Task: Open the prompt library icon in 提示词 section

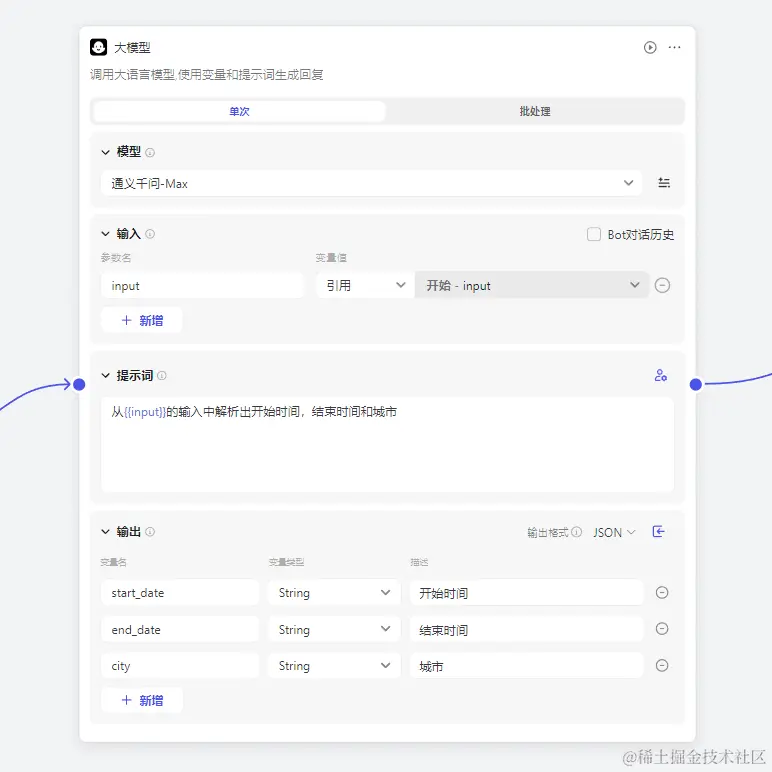Action: tap(660, 375)
